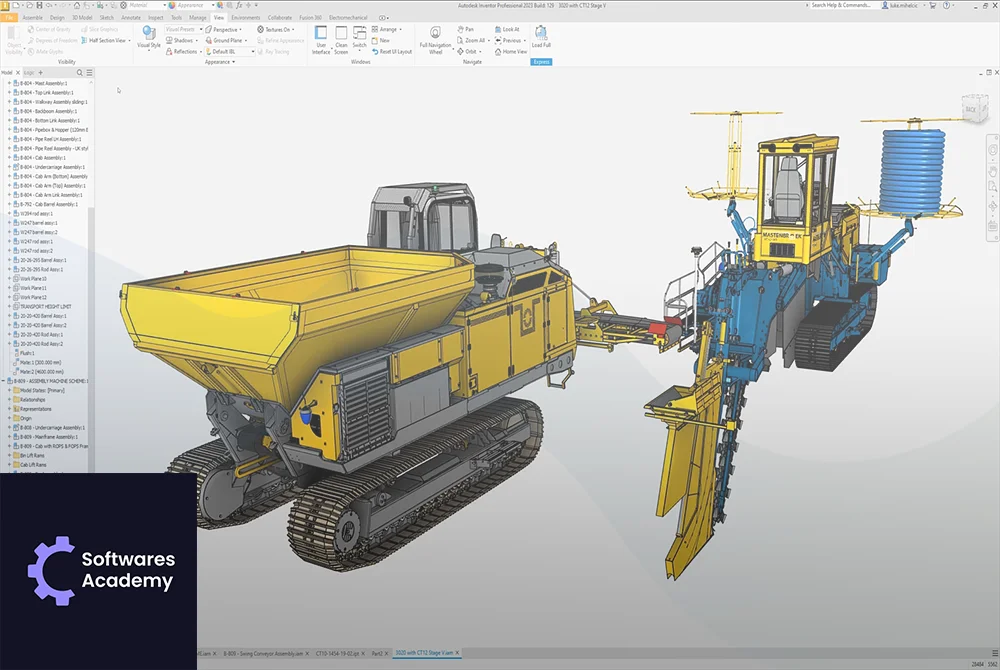Switch to the Electromechanical ribbon tab
This screenshot has width=1000, height=670.
[348, 18]
